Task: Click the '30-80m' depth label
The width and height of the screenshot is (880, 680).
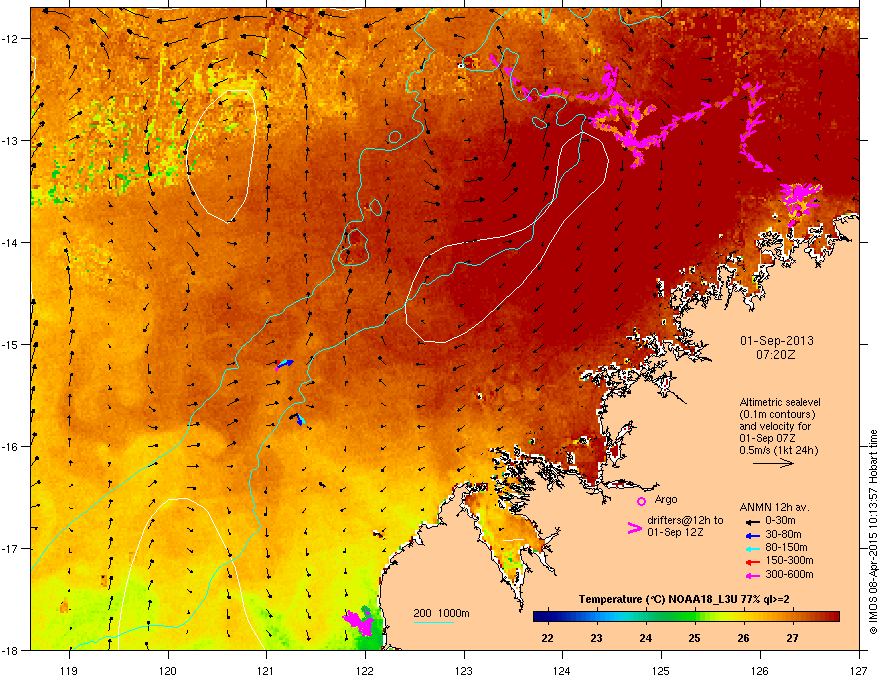Action: pyautogui.click(x=783, y=535)
